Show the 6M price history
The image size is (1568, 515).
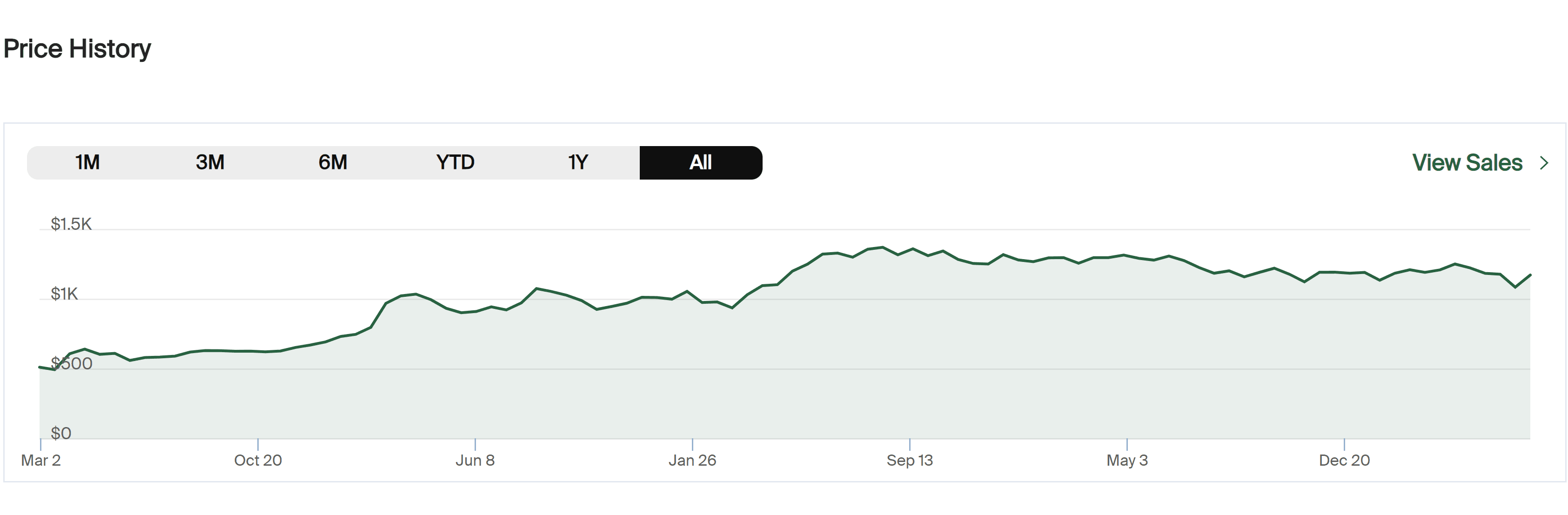pyautogui.click(x=333, y=162)
